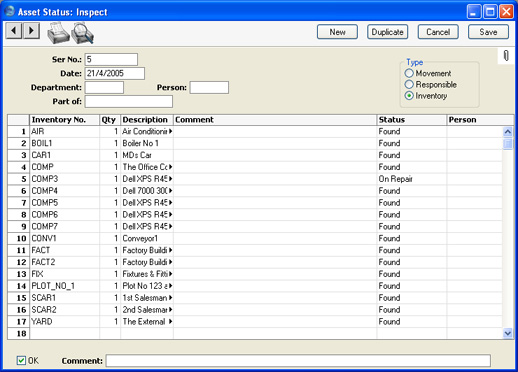Click the Person column header
Viewport: 518px width, 372px height.
[480, 120]
